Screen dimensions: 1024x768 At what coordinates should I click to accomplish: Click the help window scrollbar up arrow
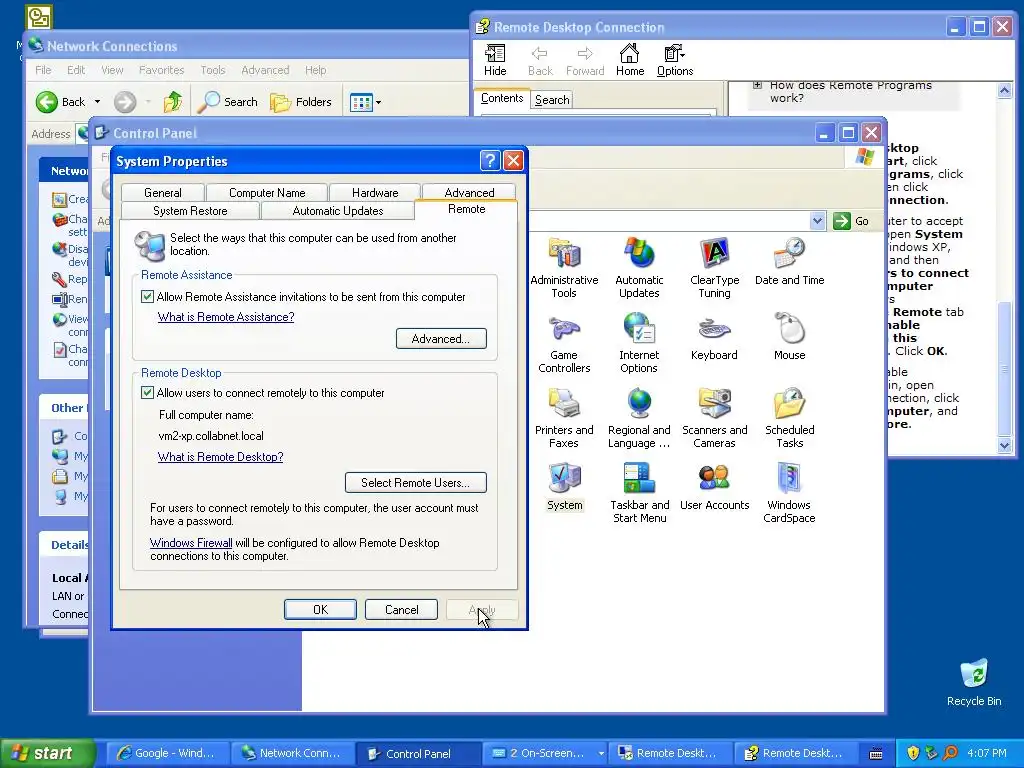click(1004, 91)
